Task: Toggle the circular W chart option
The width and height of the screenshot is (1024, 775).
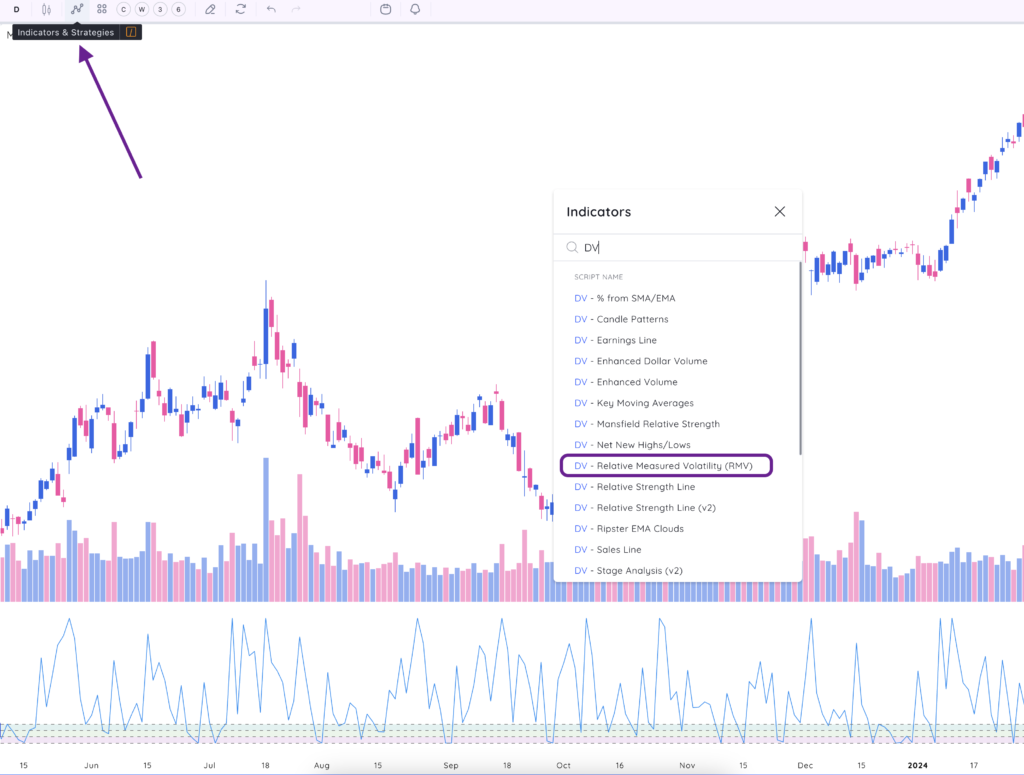Action: coord(141,10)
